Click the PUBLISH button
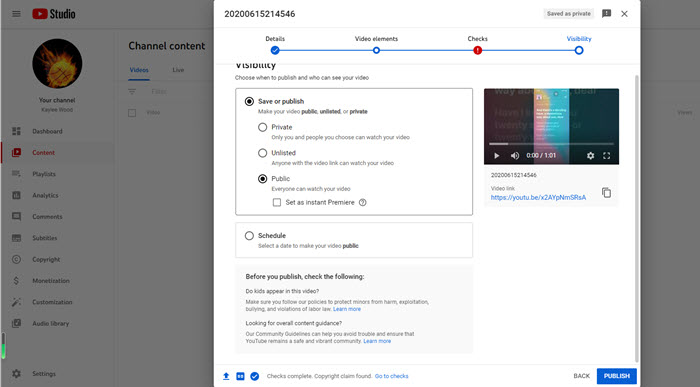The width and height of the screenshot is (700, 387). click(x=617, y=376)
